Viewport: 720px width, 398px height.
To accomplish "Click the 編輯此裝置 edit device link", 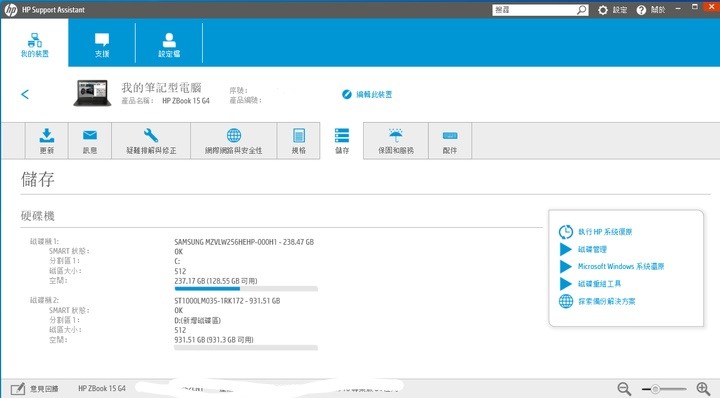I will point(367,94).
